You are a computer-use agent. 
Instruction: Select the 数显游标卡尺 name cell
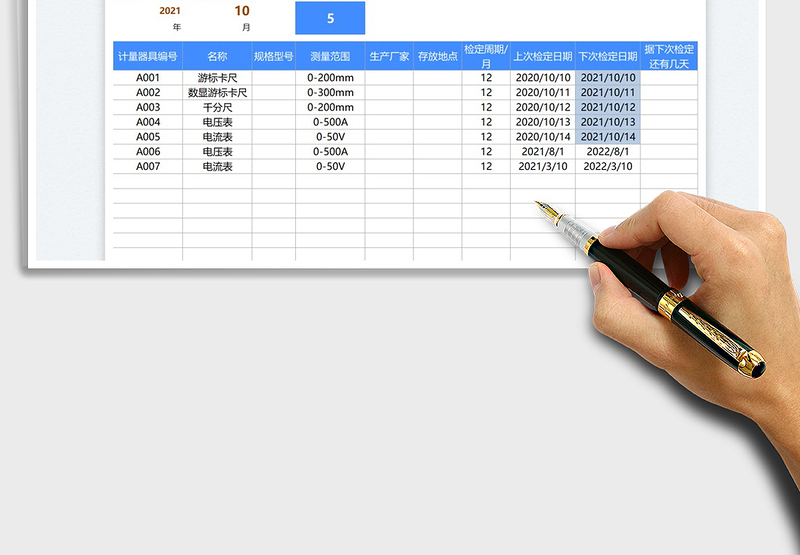[x=217, y=93]
